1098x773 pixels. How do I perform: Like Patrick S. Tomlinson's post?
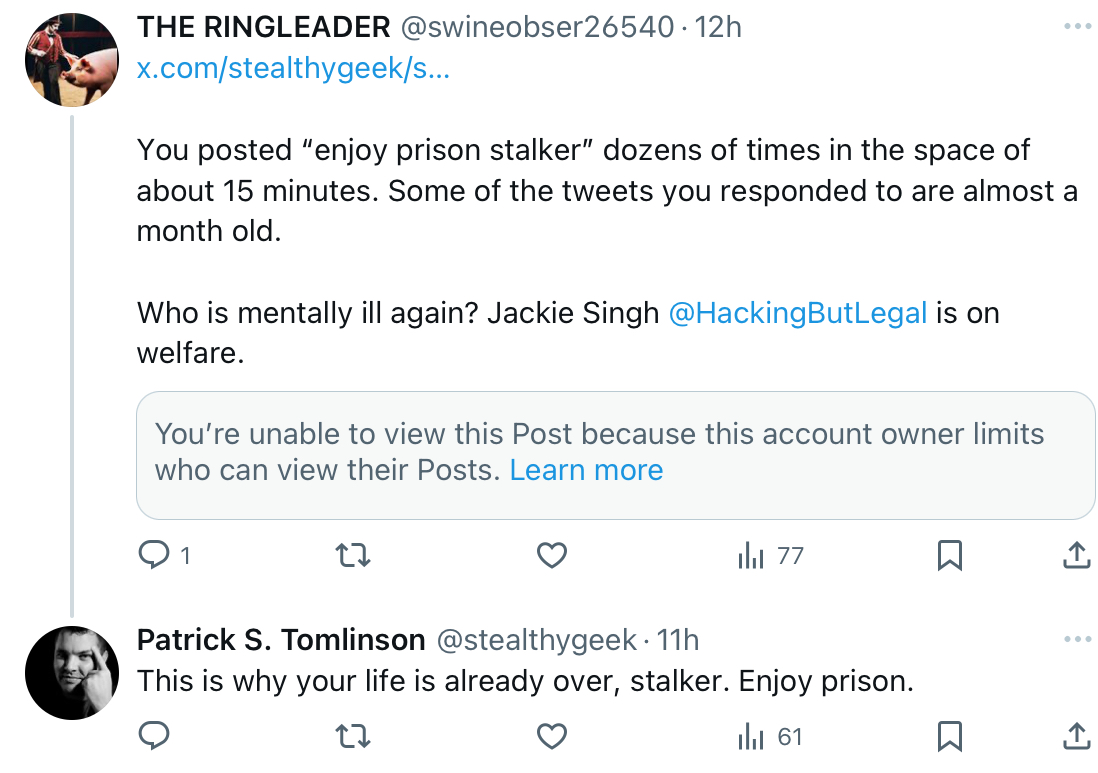[x=552, y=736]
